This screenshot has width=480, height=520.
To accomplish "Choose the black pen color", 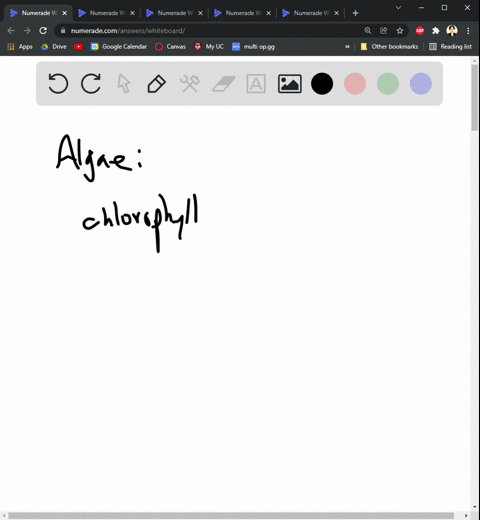I will pyautogui.click(x=322, y=84).
